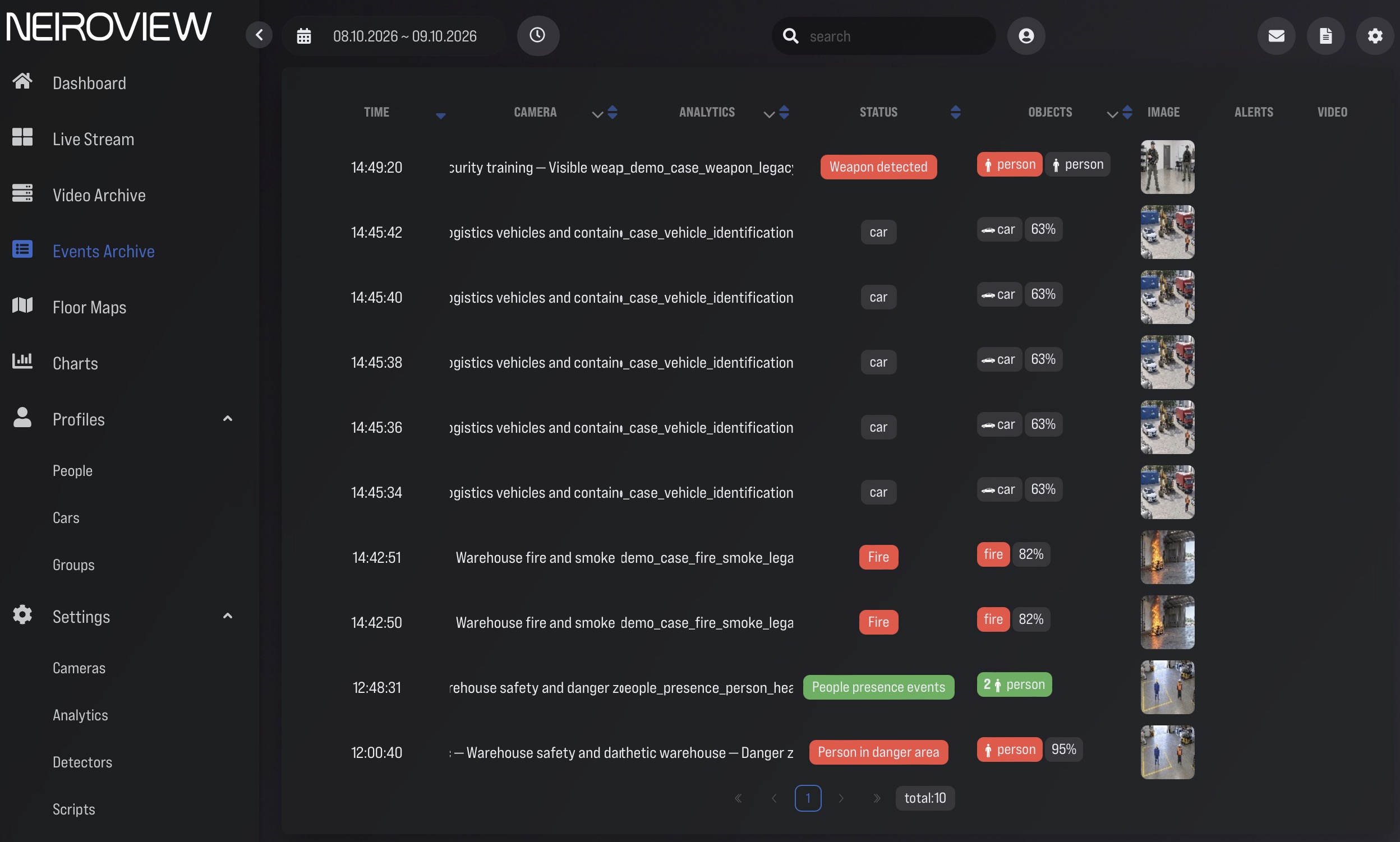Toggle sort arrows on CAMERA column
Viewport: 1400px width, 842px height.
(x=612, y=112)
